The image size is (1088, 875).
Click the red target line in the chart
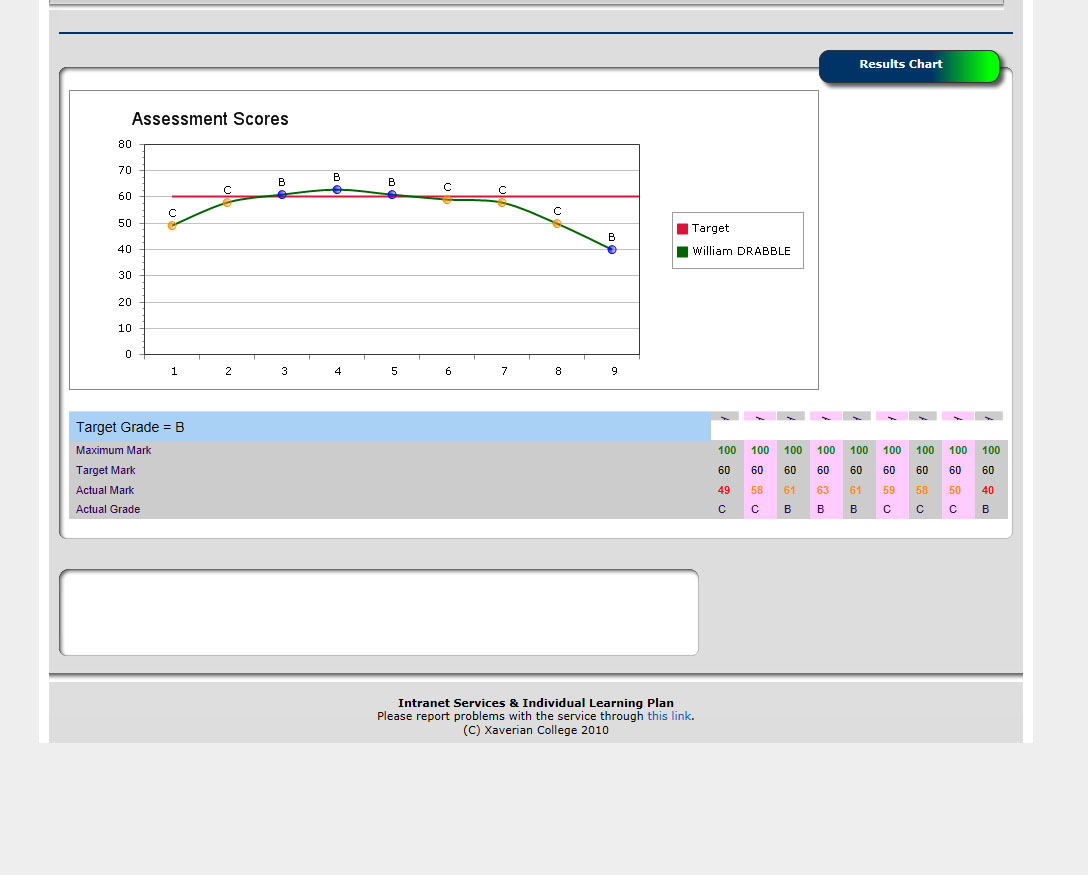pos(405,196)
